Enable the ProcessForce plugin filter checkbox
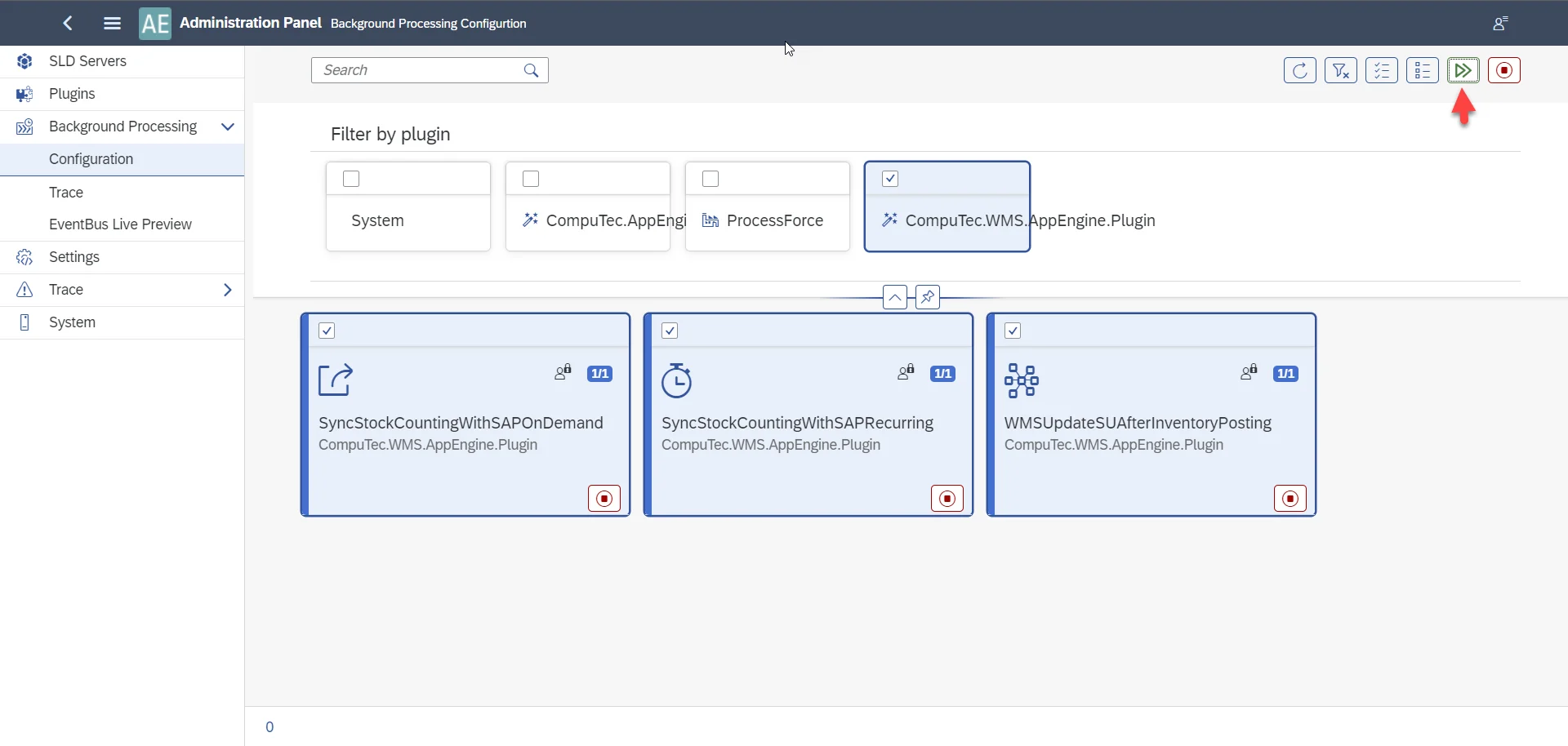The image size is (1568, 746). click(710, 179)
